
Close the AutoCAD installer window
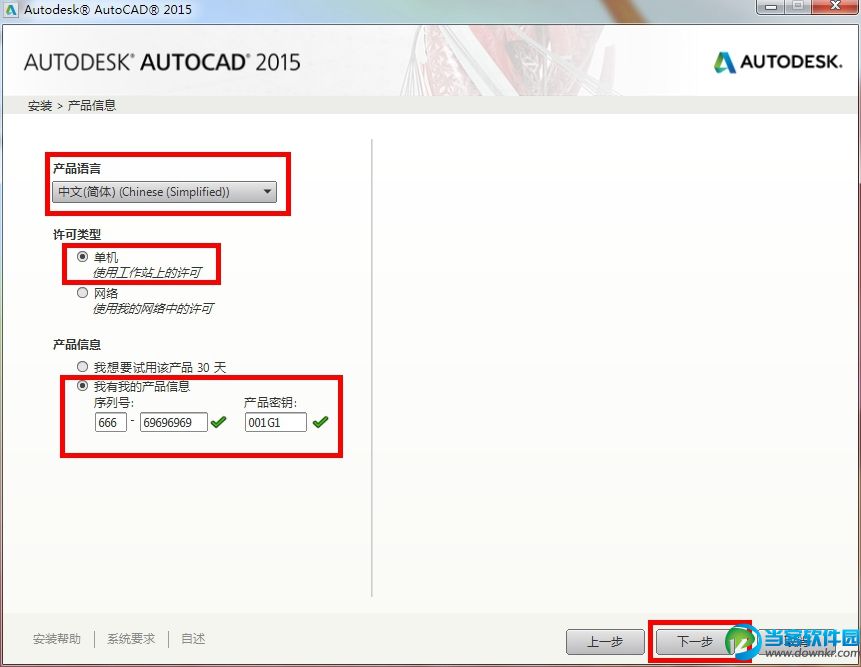(834, 7)
